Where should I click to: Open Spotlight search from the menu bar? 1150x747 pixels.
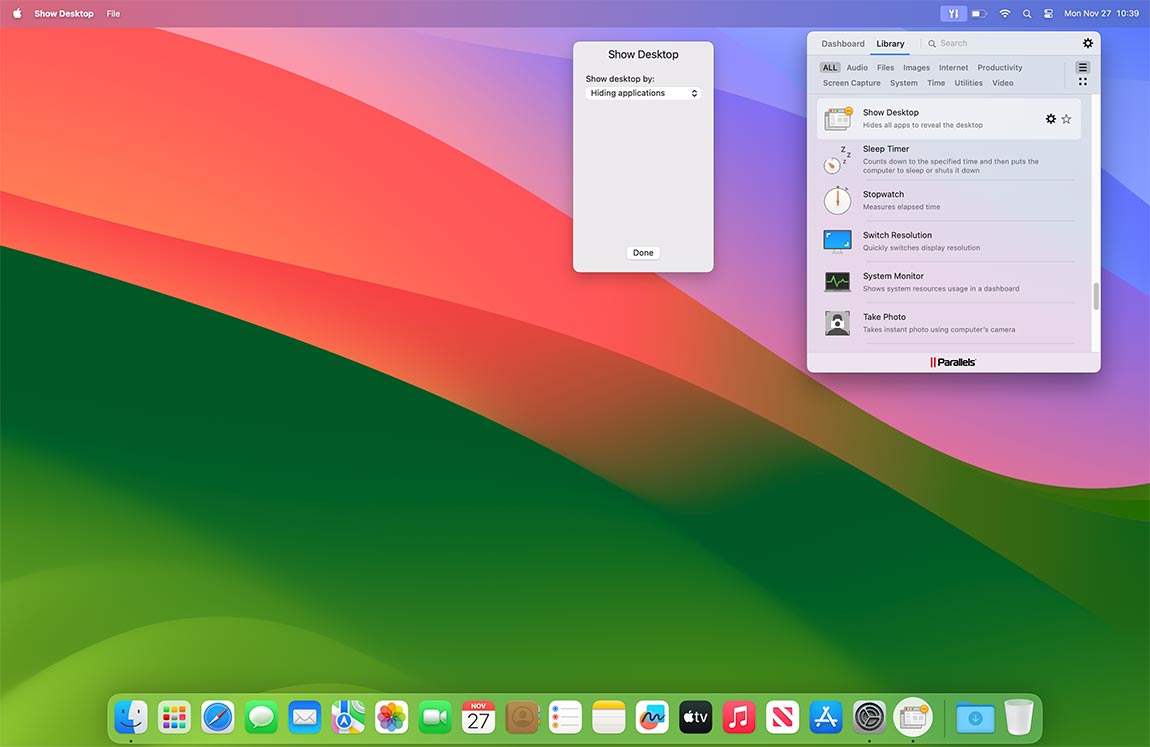(x=1026, y=13)
